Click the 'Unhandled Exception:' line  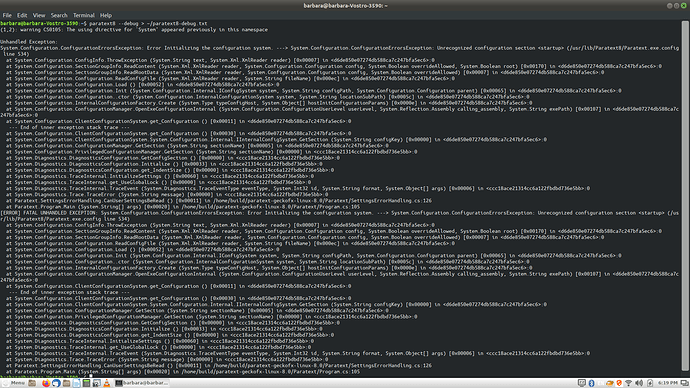[x=29, y=42]
